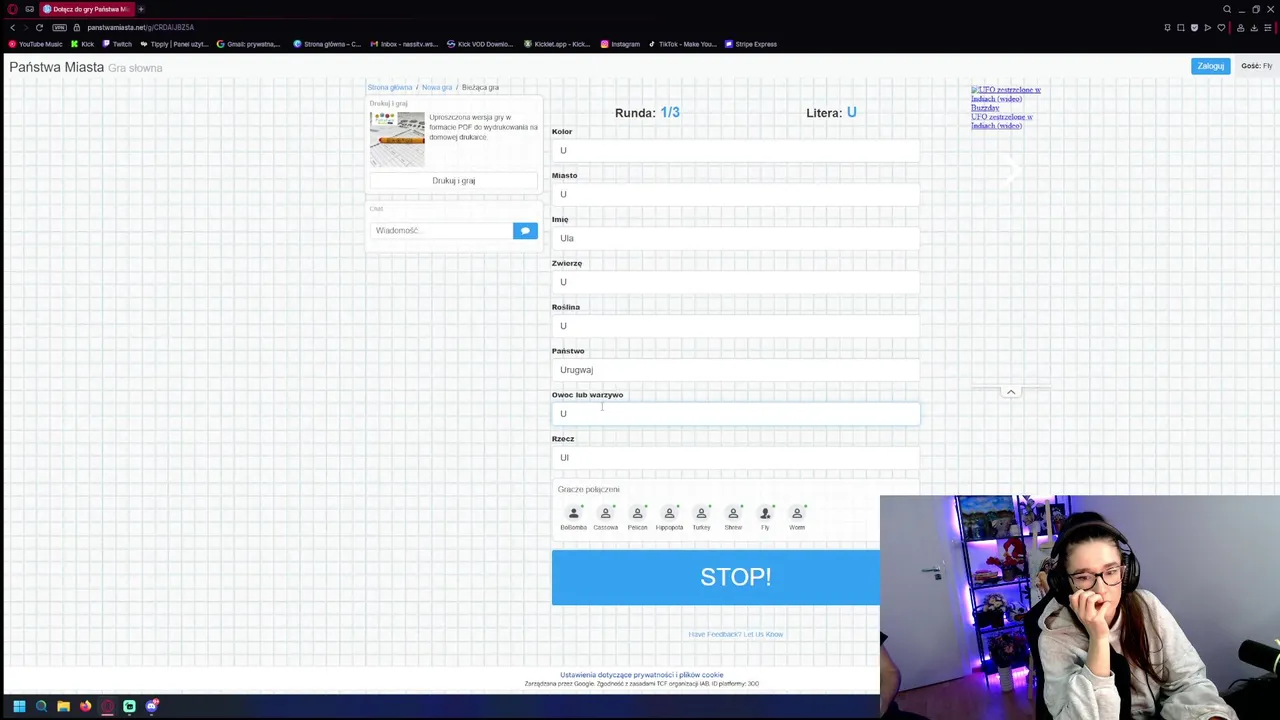
Task: Click the address bar URL panstwamiasta.net
Action: pos(140,27)
